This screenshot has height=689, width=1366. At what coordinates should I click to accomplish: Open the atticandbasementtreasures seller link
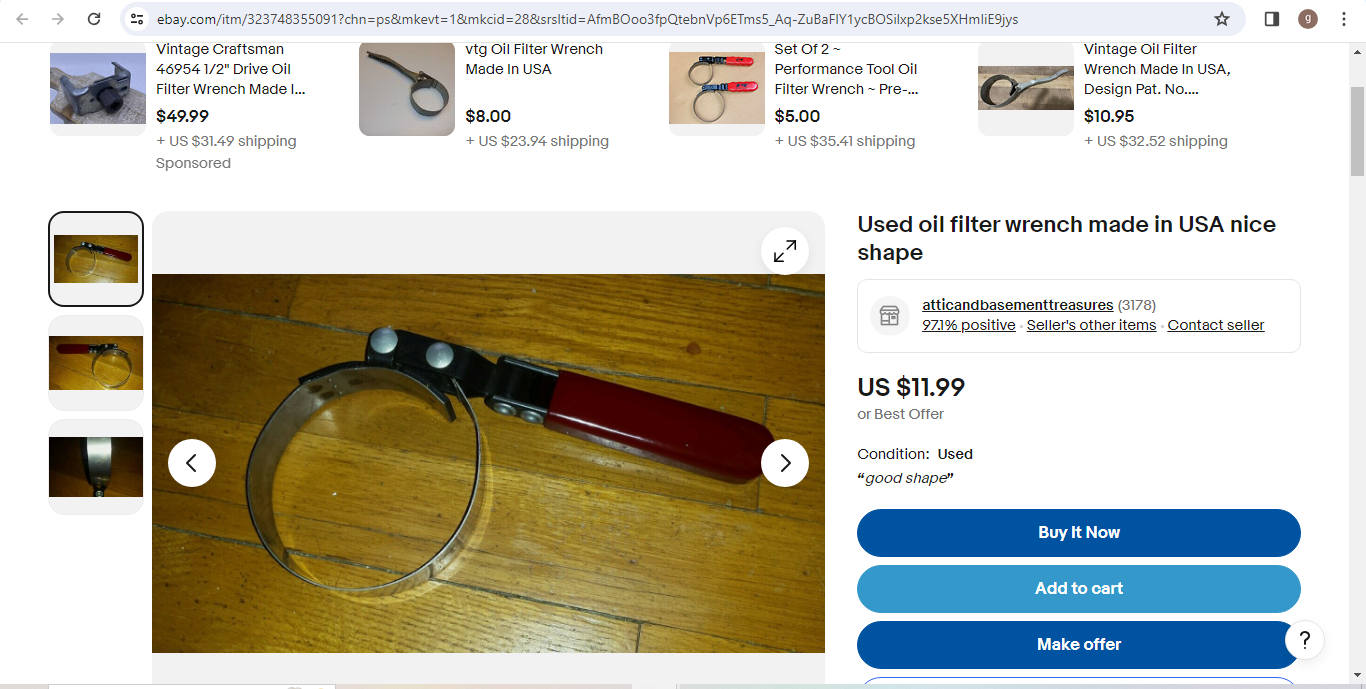pos(1017,305)
